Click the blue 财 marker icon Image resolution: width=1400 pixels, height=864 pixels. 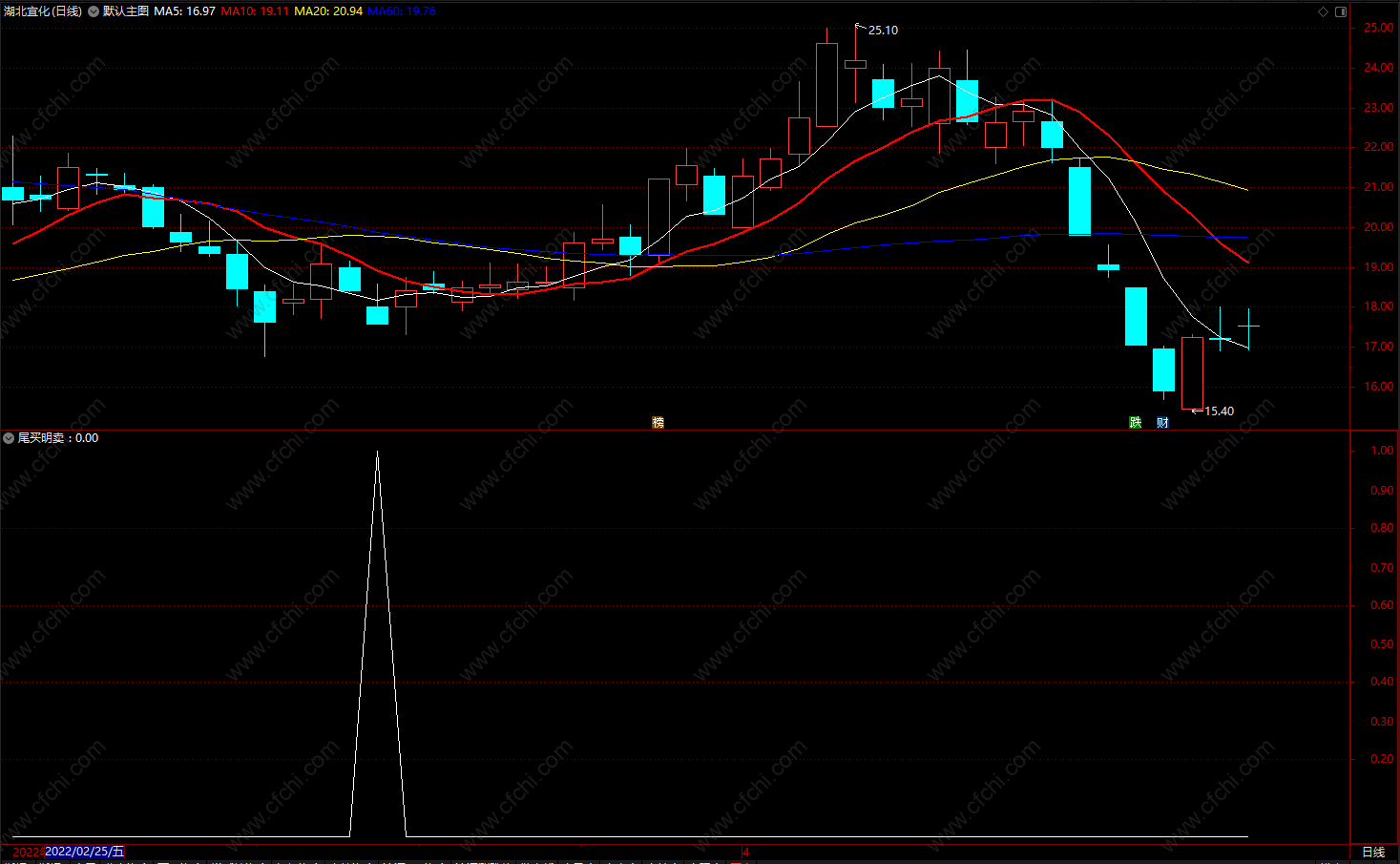tap(1162, 422)
